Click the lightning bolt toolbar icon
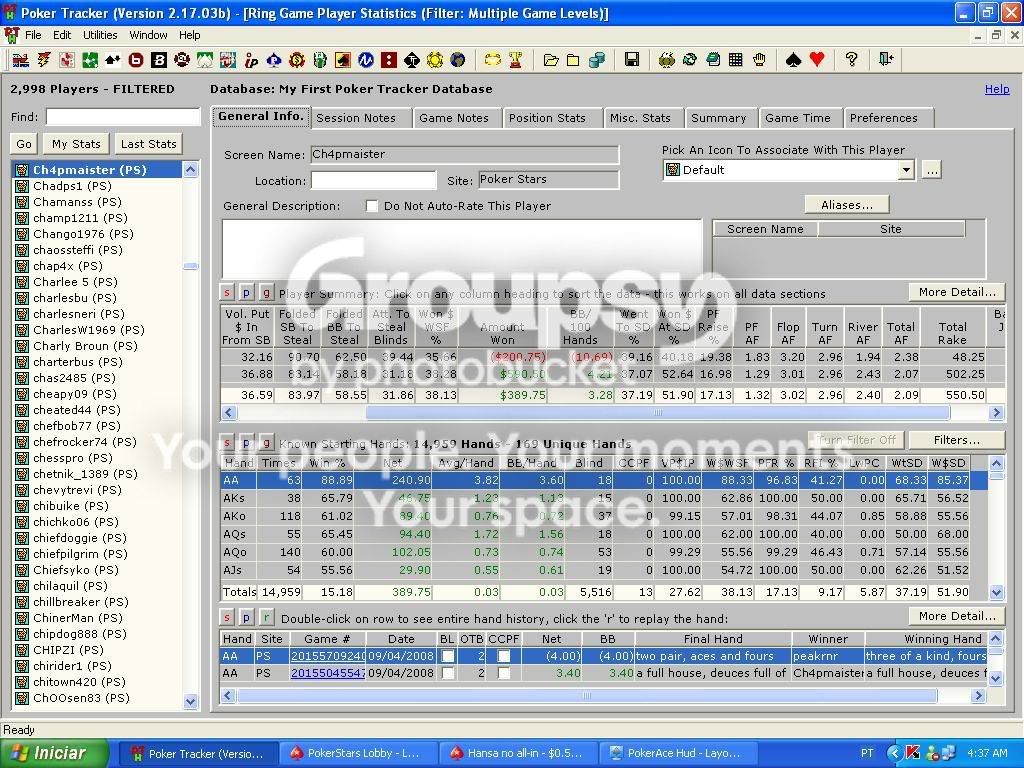Image resolution: width=1024 pixels, height=768 pixels. pos(44,60)
